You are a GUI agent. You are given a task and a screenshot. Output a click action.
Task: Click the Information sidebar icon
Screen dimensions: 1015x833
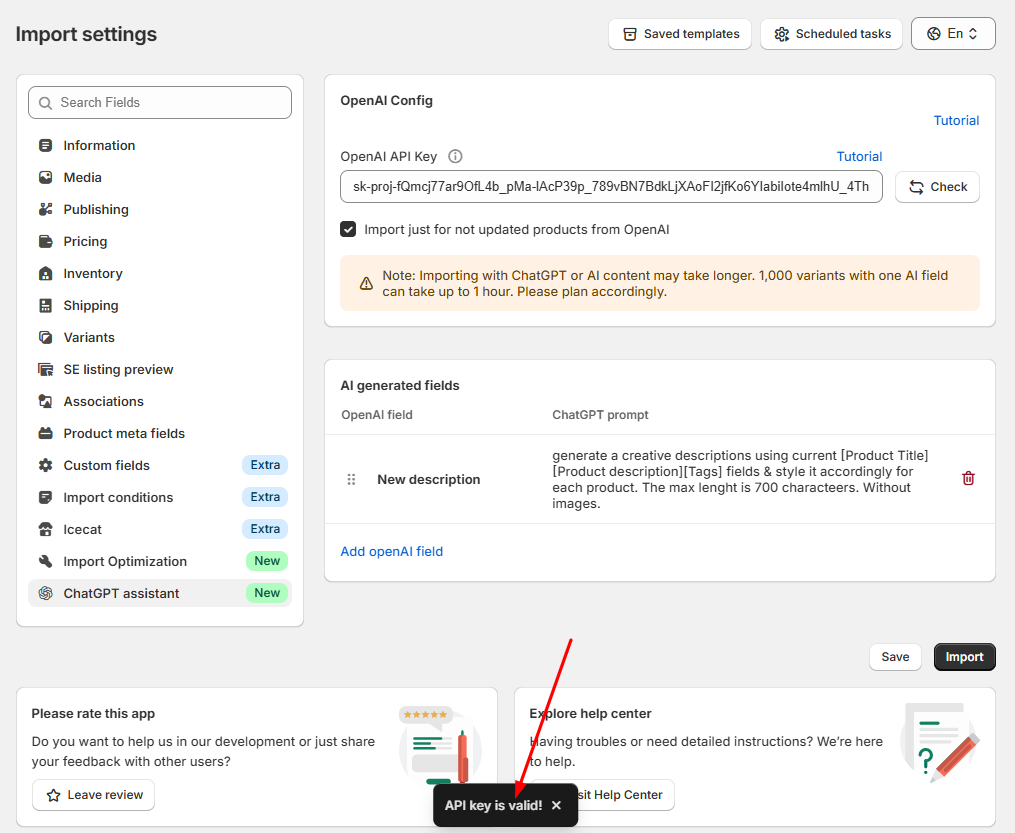click(45, 146)
